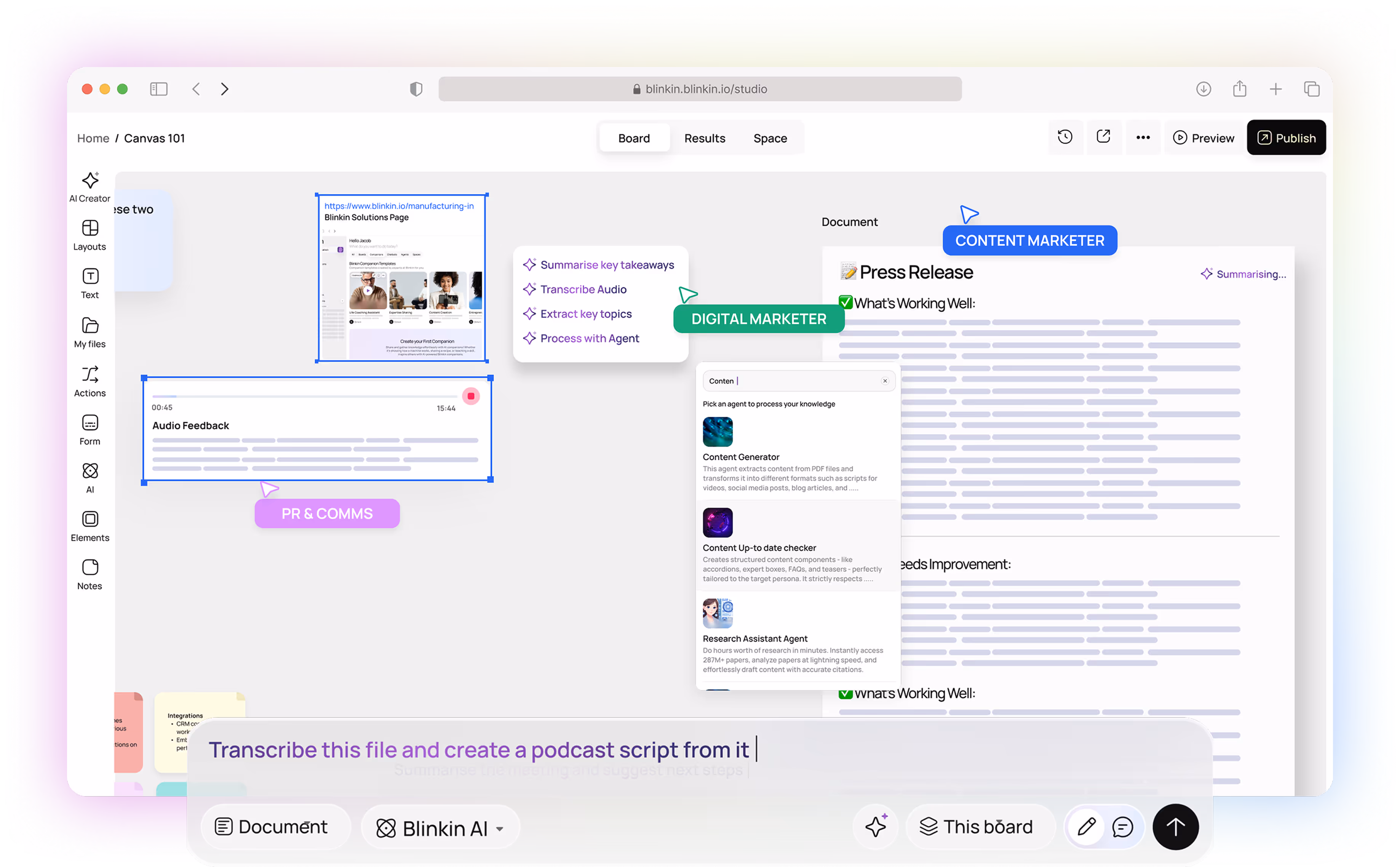Click the first What's Working Well heading
Screen dimensions: 1400x867
906,303
